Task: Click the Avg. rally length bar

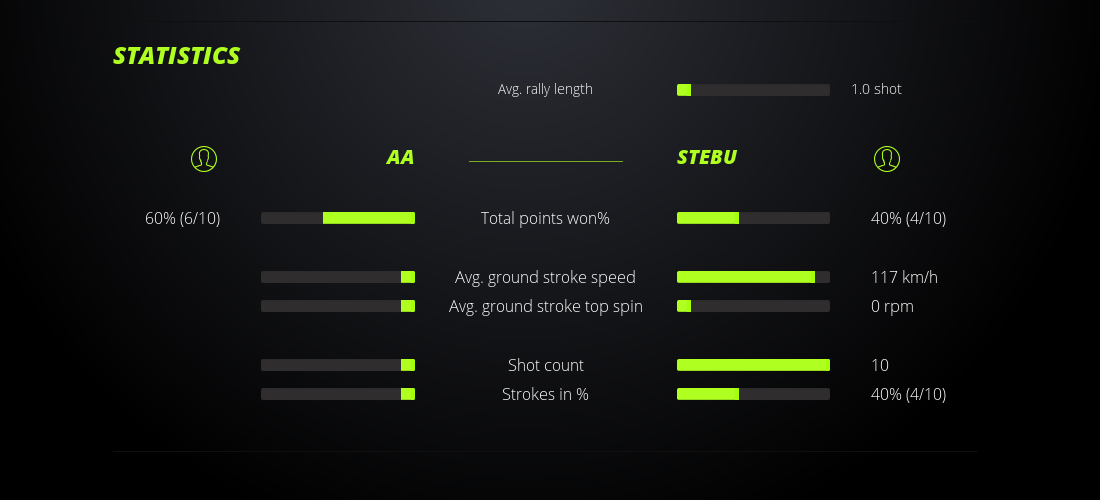Action: pyautogui.click(x=753, y=90)
